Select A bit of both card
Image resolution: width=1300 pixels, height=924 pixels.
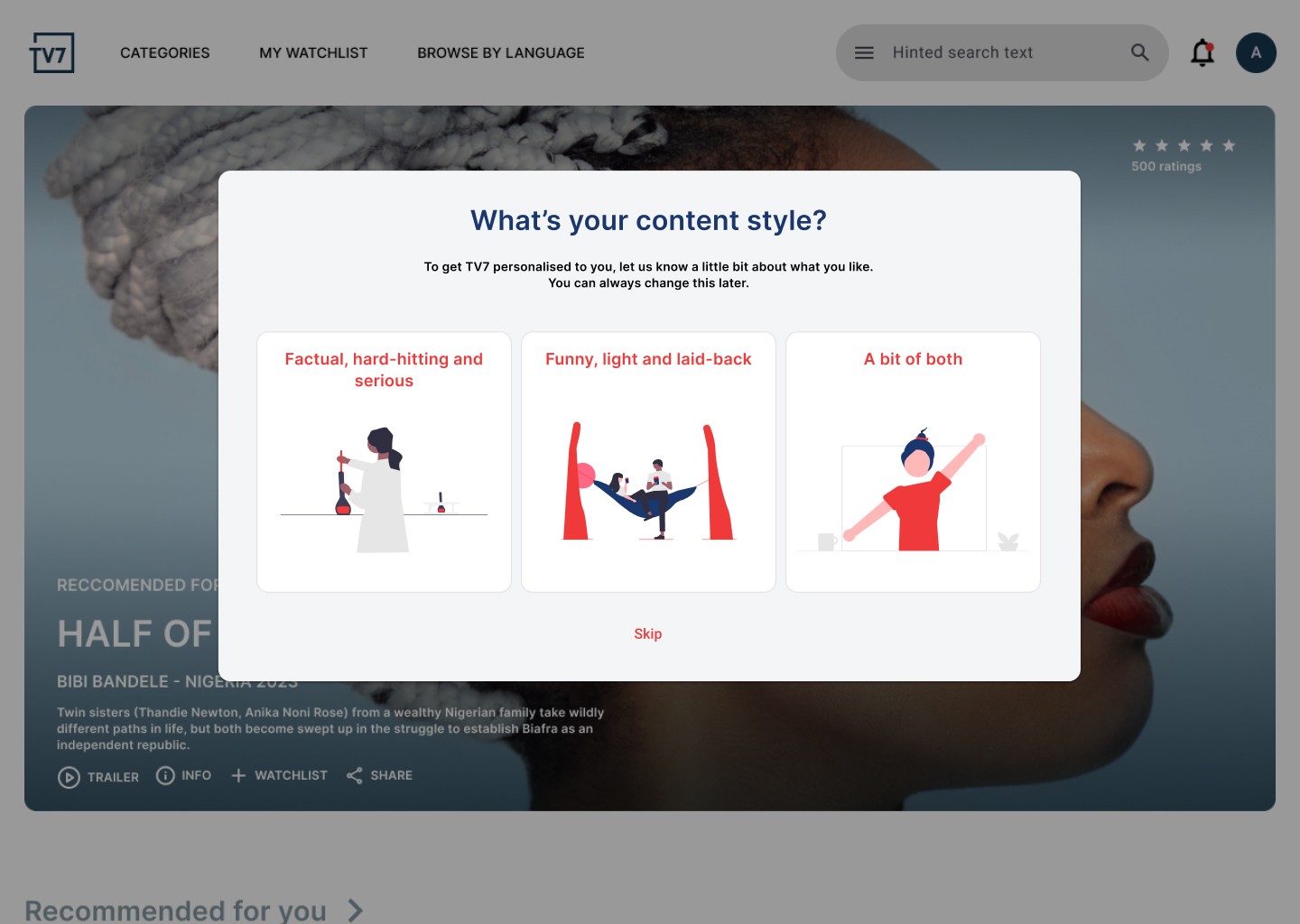913,462
